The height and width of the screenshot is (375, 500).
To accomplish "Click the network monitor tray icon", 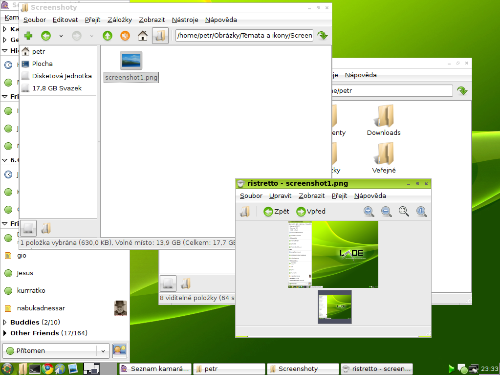I will 474,369.
